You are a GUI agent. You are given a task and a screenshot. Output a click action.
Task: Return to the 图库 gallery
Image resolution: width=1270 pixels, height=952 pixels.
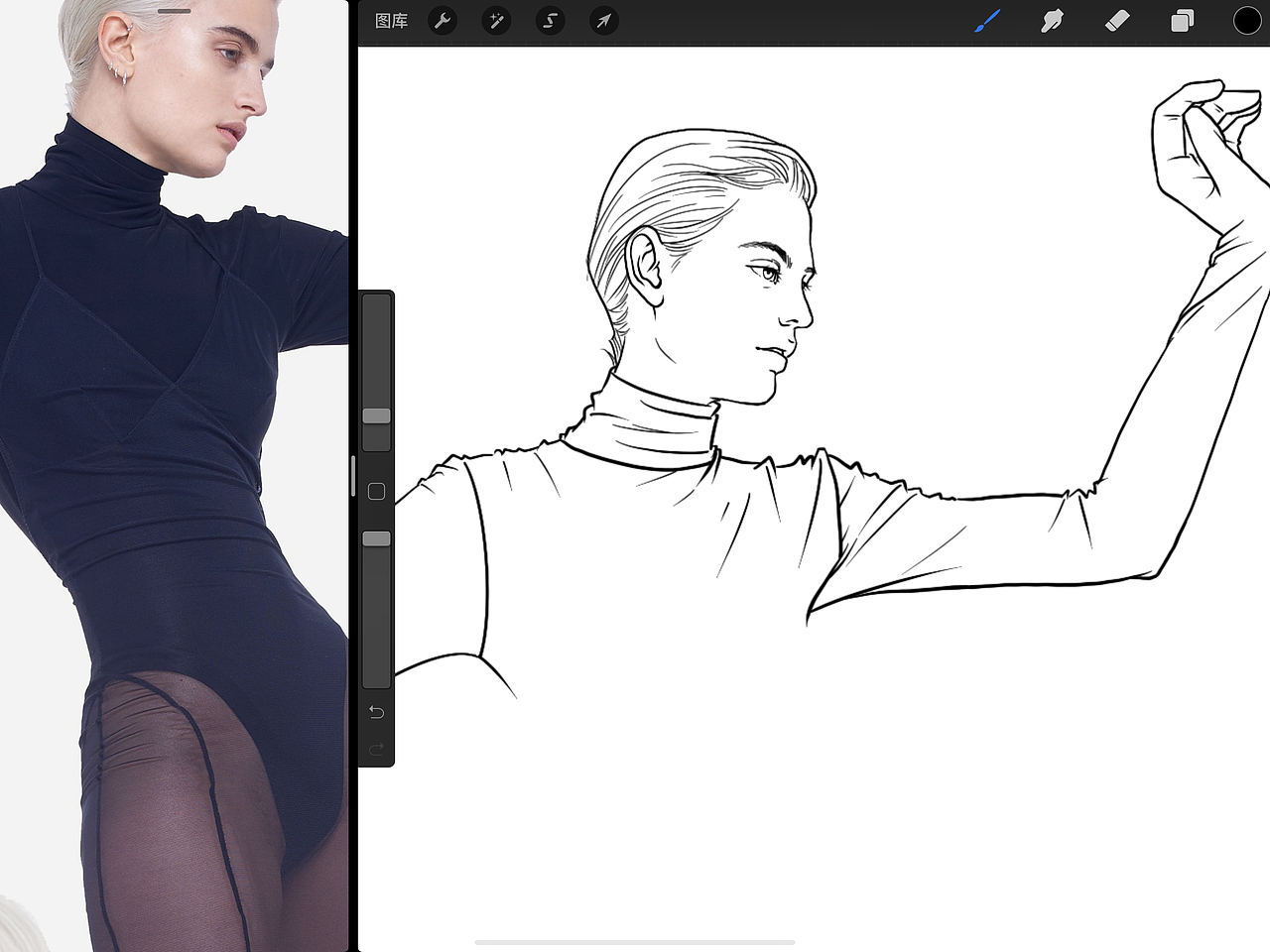(390, 21)
